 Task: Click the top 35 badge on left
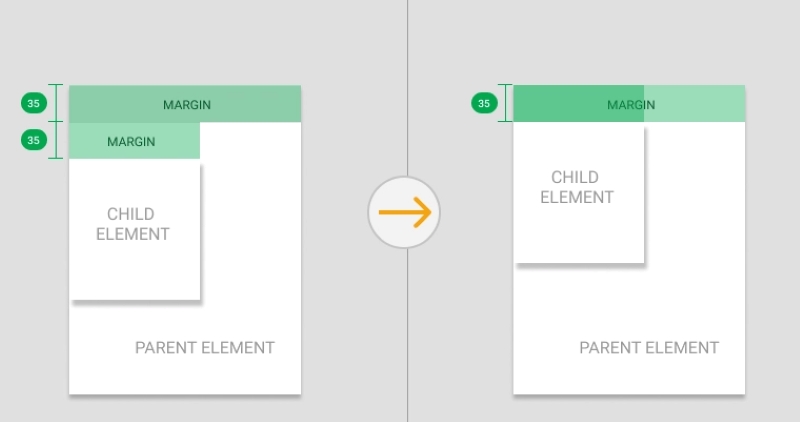[x=34, y=103]
